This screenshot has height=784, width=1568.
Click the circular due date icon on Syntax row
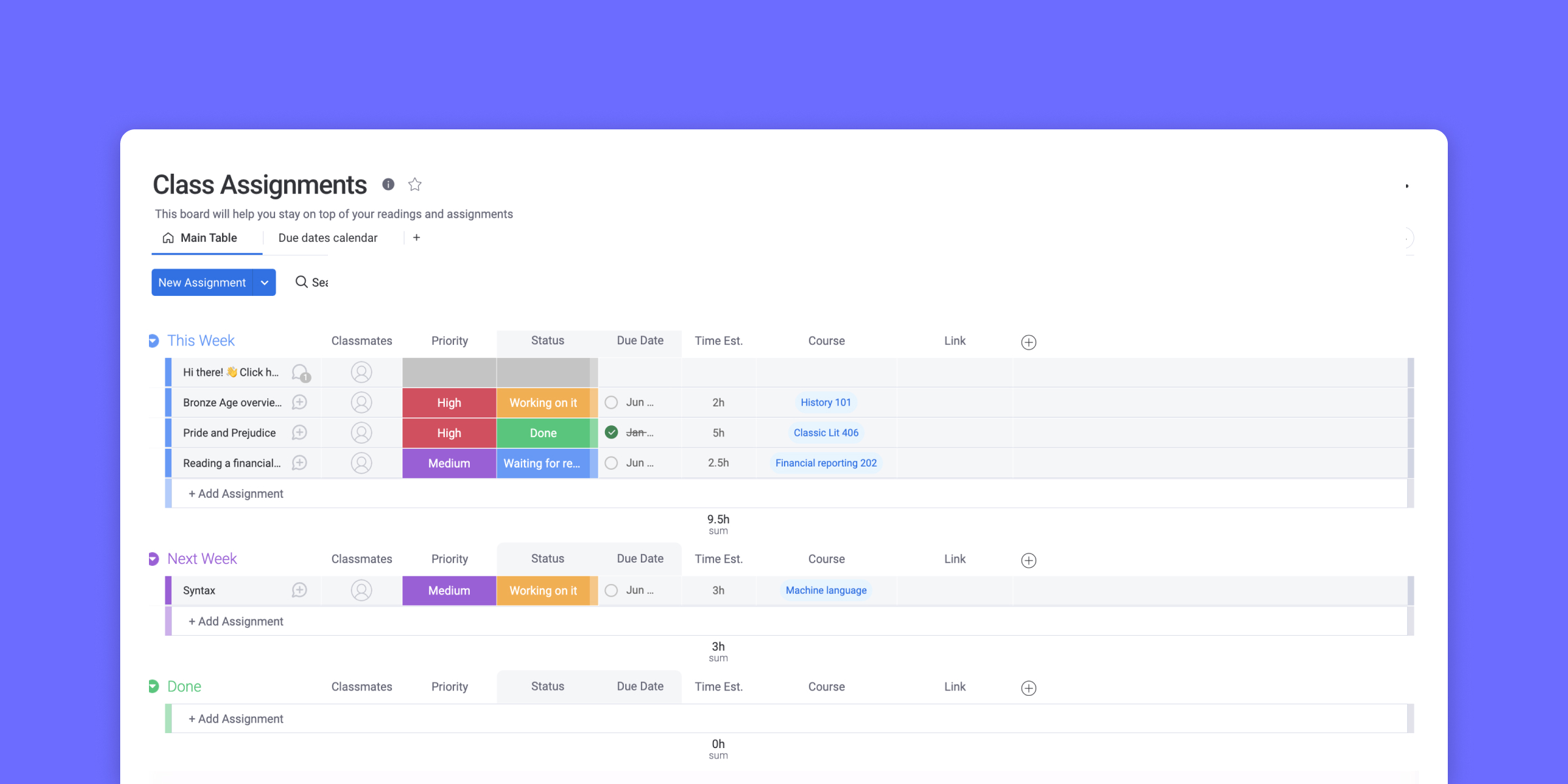pyautogui.click(x=611, y=591)
